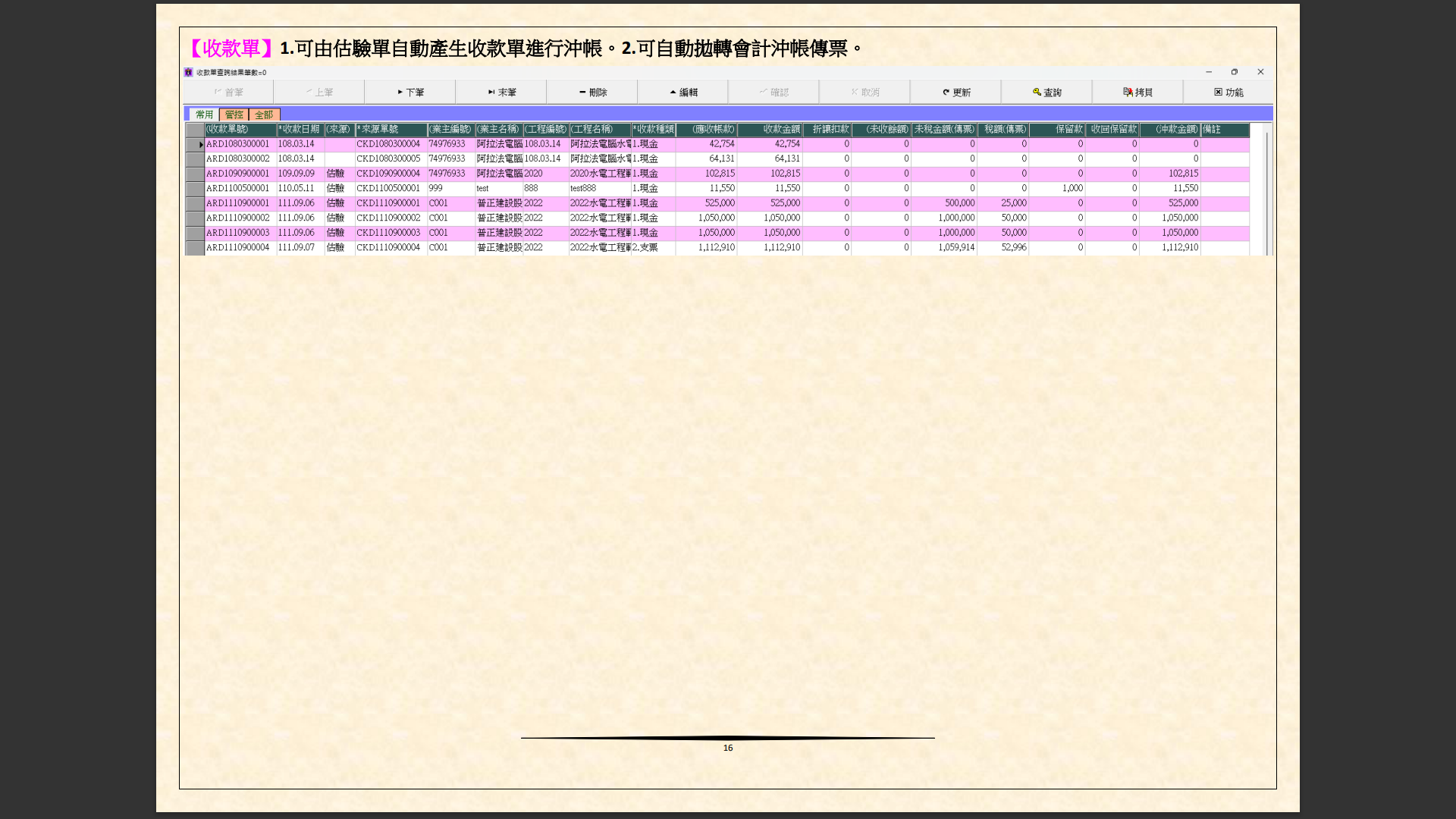
Task: Click date cell 110.05.11
Action: (x=300, y=189)
